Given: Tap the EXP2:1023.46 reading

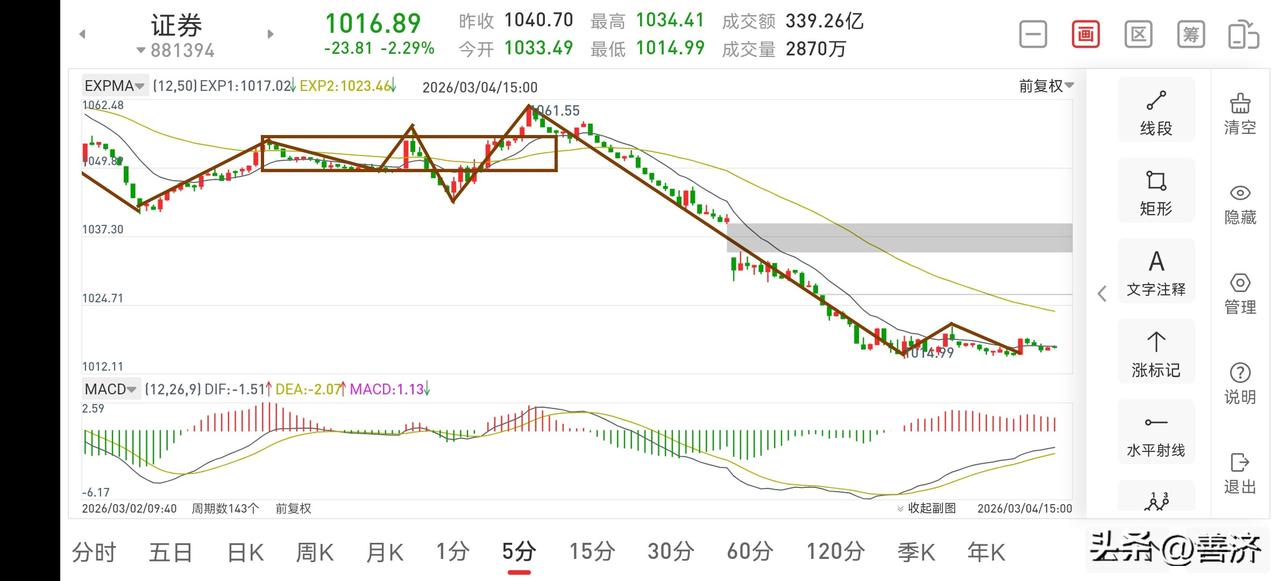Looking at the screenshot, I should click(348, 86).
